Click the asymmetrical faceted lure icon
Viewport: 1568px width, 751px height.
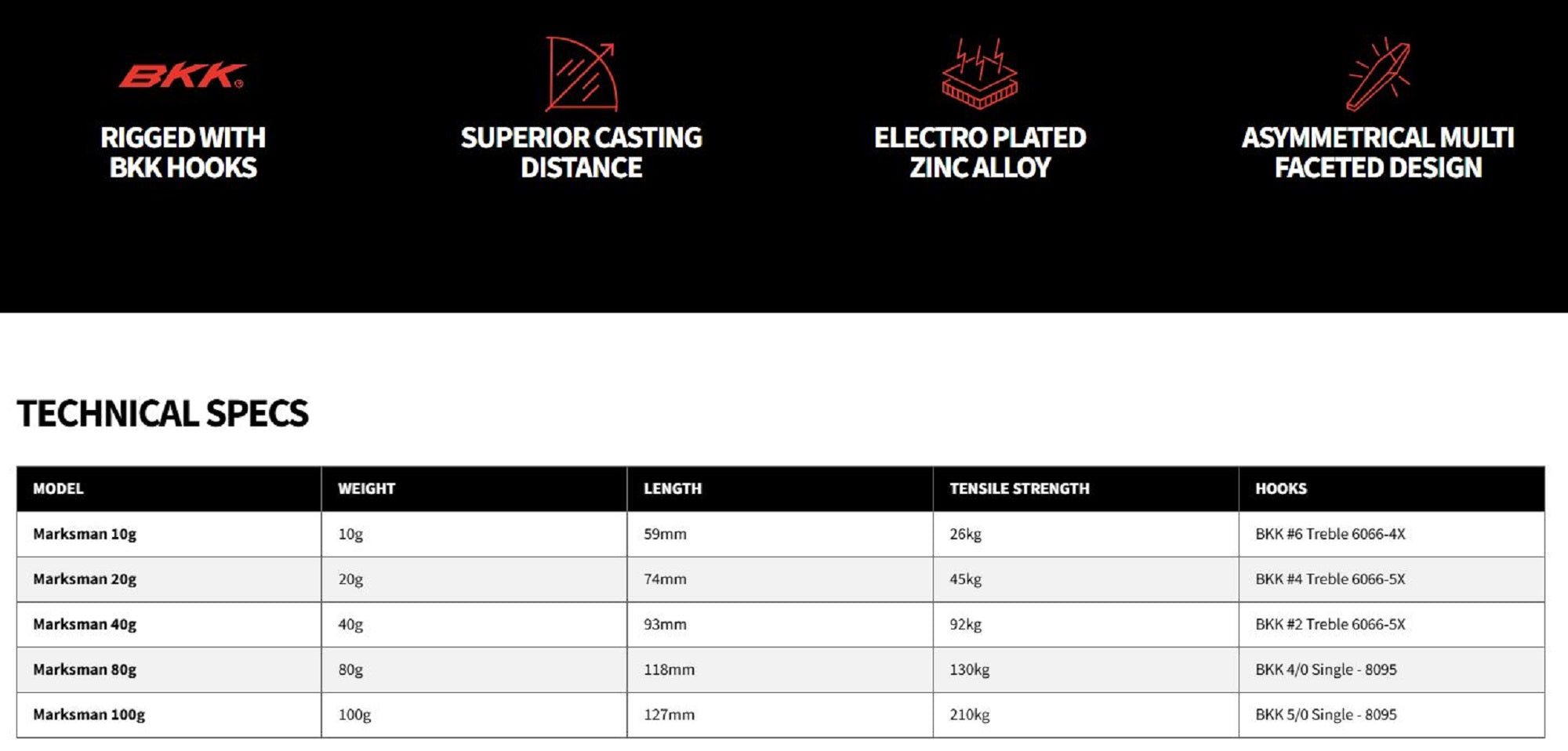[1378, 74]
